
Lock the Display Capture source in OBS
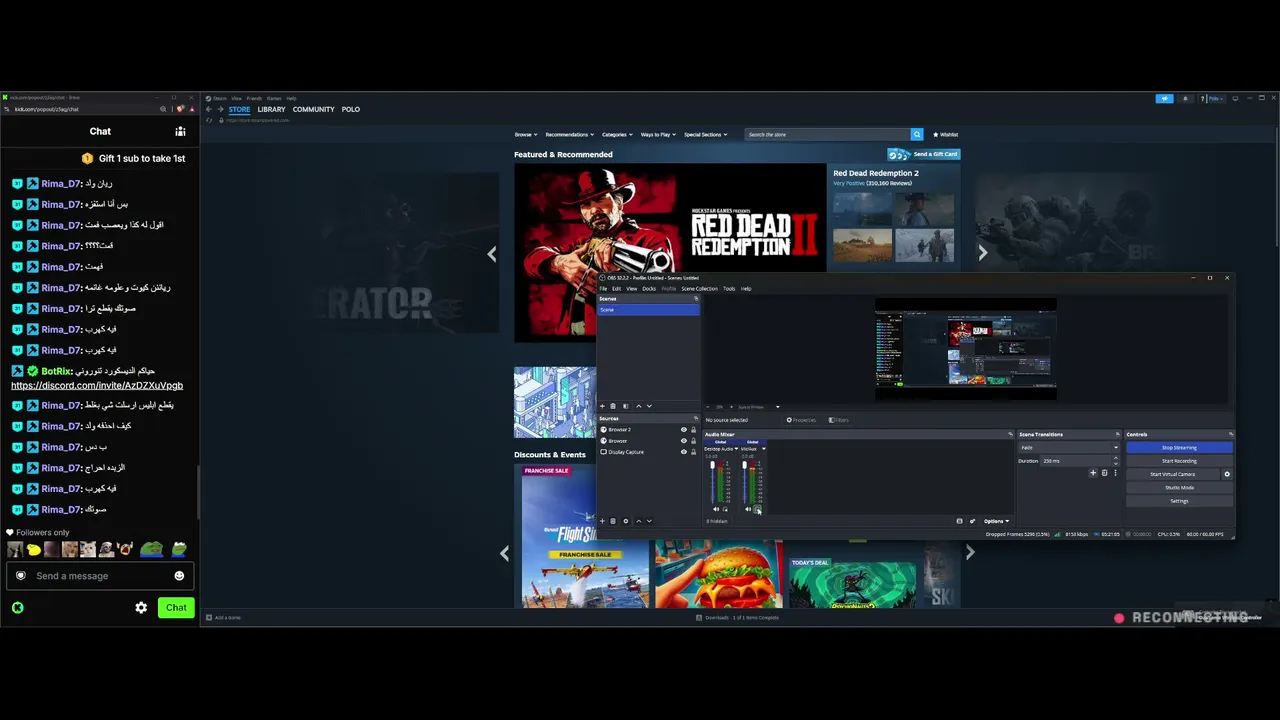[693, 452]
